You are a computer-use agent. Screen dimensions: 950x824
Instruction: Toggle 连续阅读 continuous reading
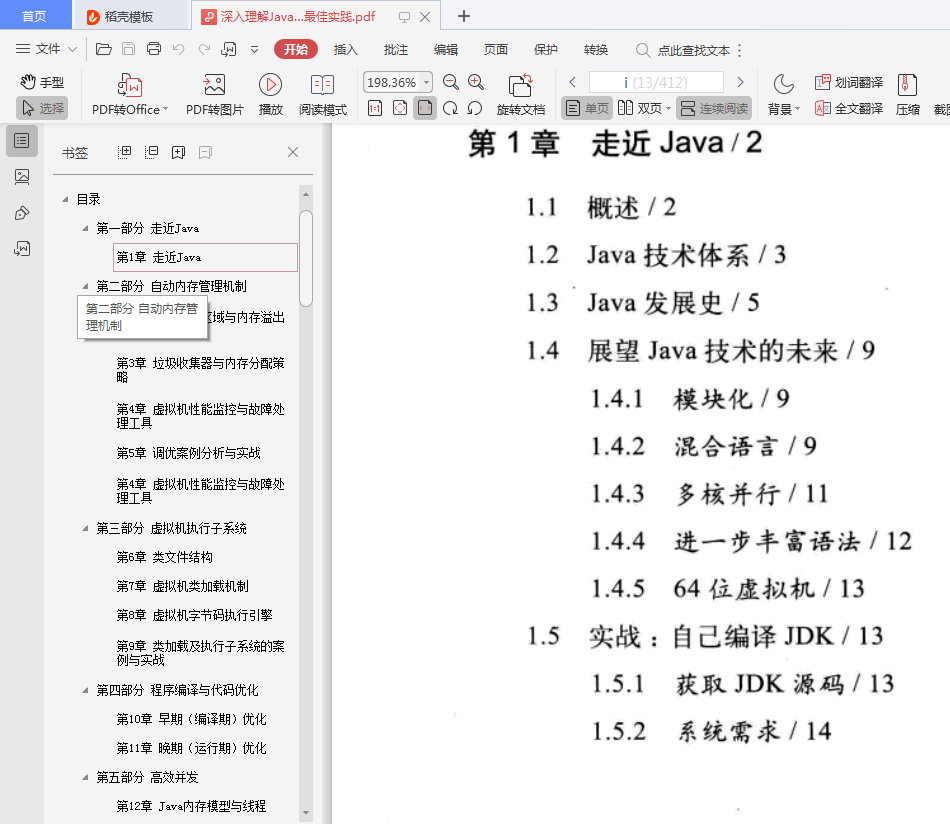(x=714, y=108)
